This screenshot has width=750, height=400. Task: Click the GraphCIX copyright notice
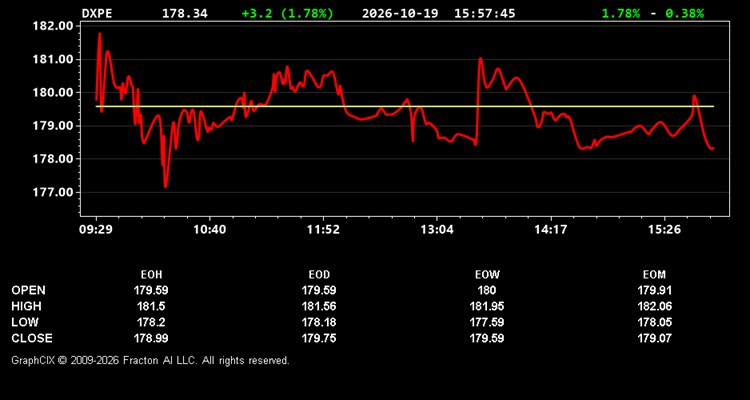(150, 360)
